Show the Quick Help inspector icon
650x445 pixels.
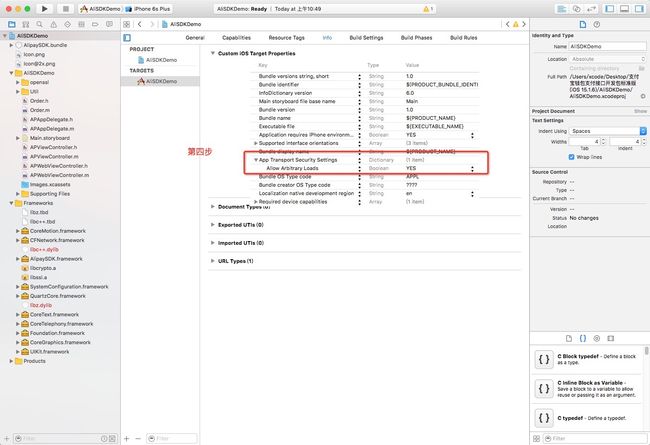click(597, 24)
